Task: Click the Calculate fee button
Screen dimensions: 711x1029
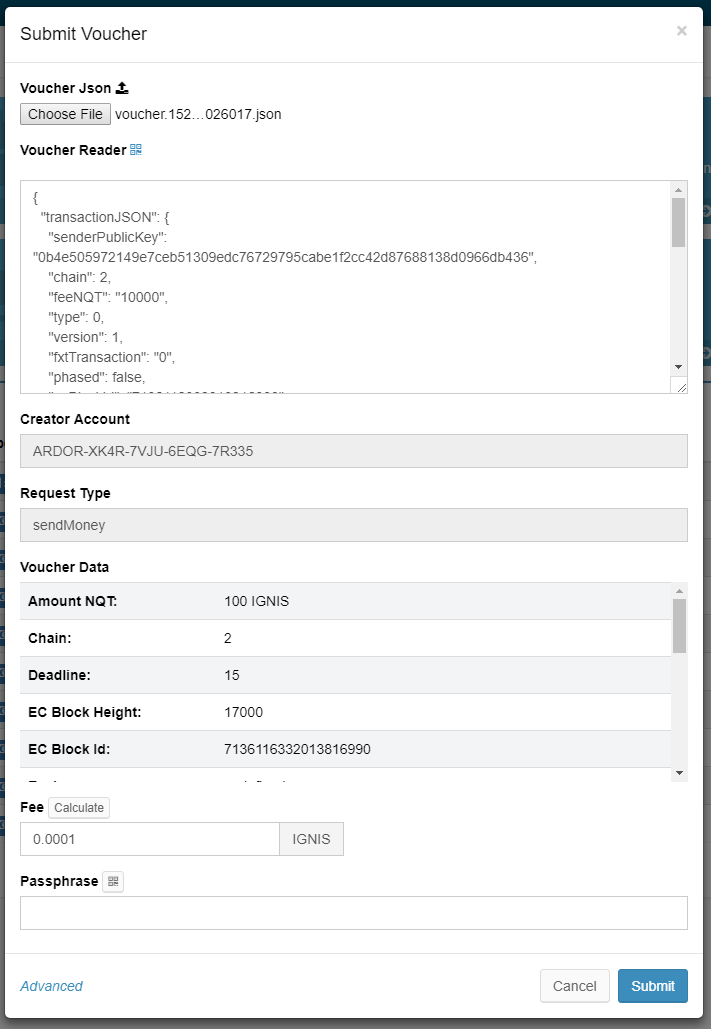Action: (x=79, y=808)
